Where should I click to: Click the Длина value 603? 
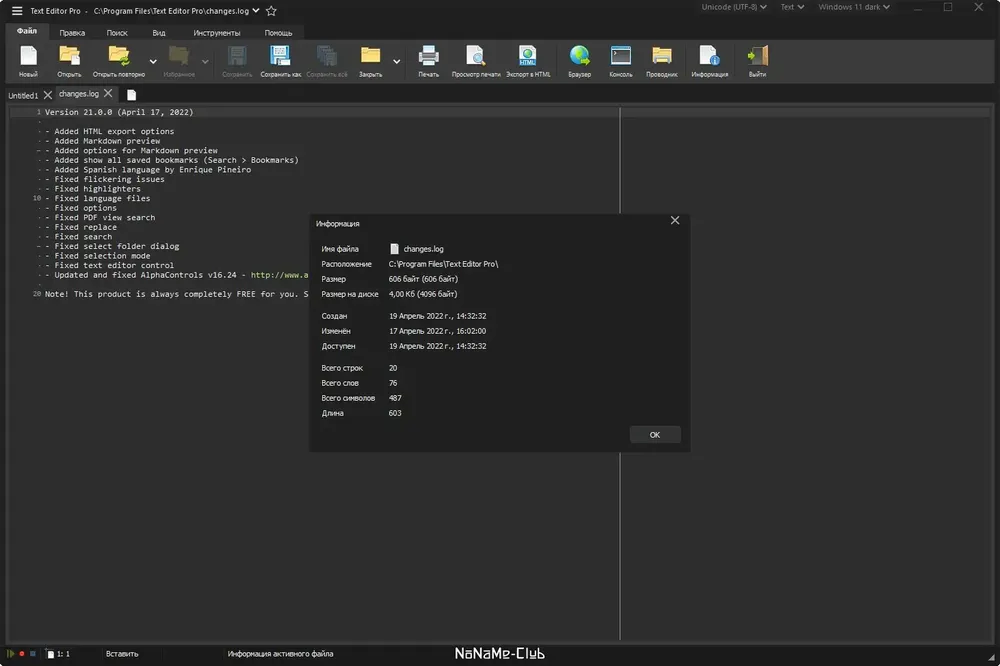[x=395, y=413]
